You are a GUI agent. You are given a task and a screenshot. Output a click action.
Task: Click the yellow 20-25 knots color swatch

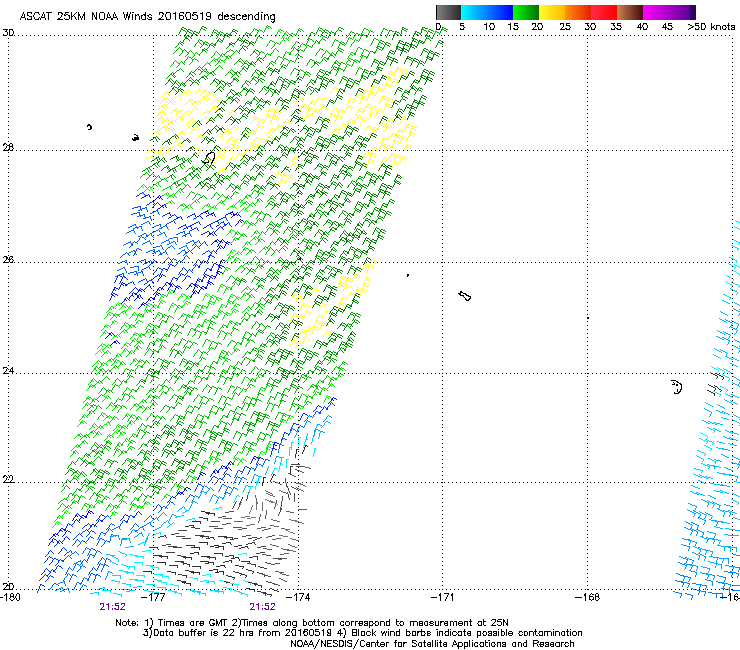point(552,12)
